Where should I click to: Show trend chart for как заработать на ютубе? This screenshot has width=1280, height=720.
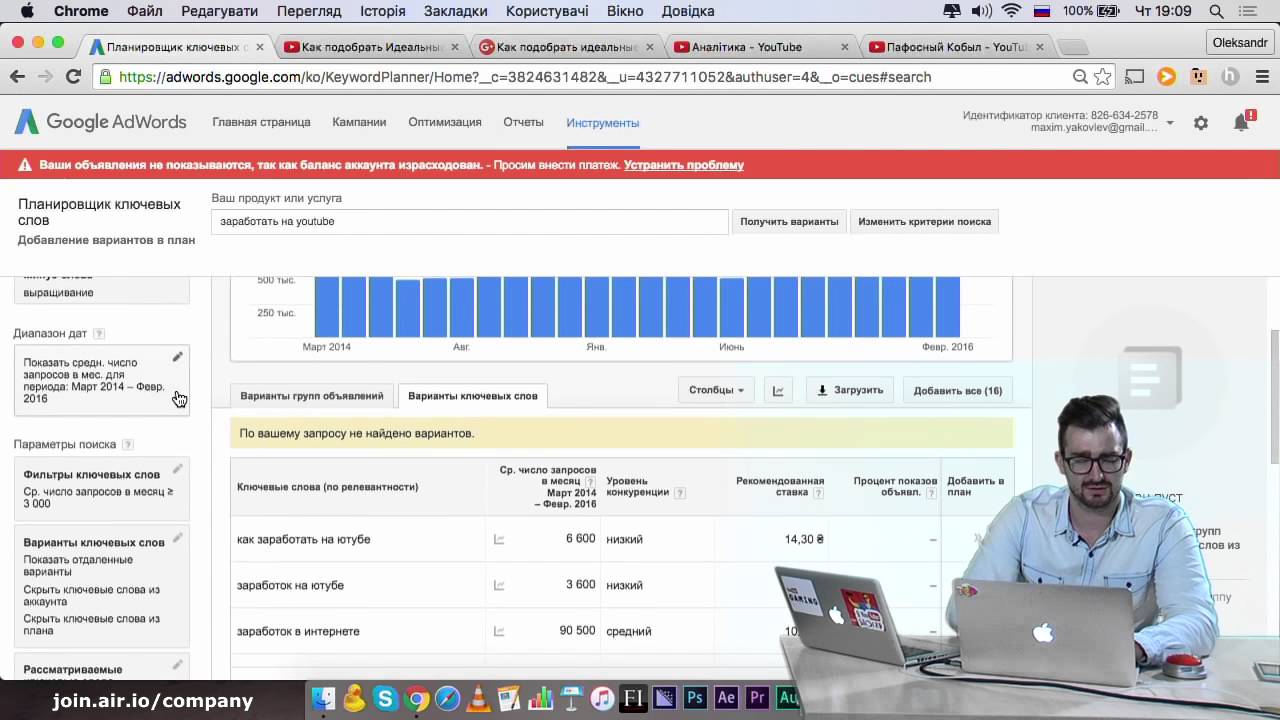(499, 539)
